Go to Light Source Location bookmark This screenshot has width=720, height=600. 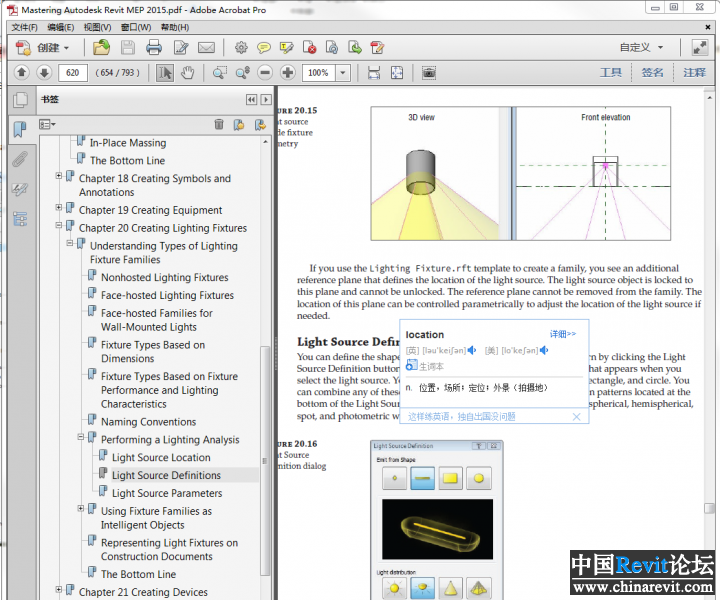click(x=161, y=458)
